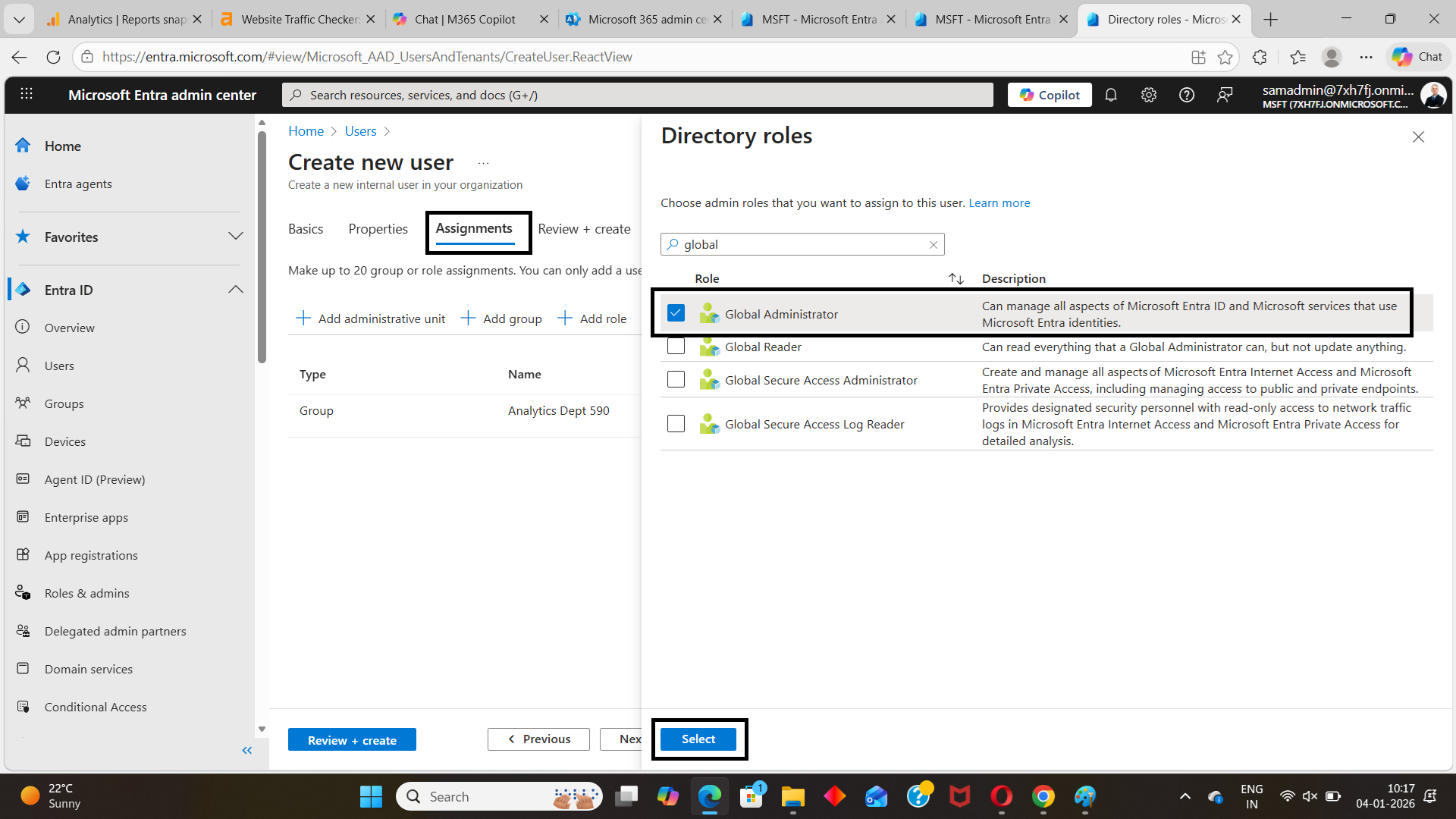Collapse the Entra ID section
This screenshot has height=819, width=1456.
[236, 290]
